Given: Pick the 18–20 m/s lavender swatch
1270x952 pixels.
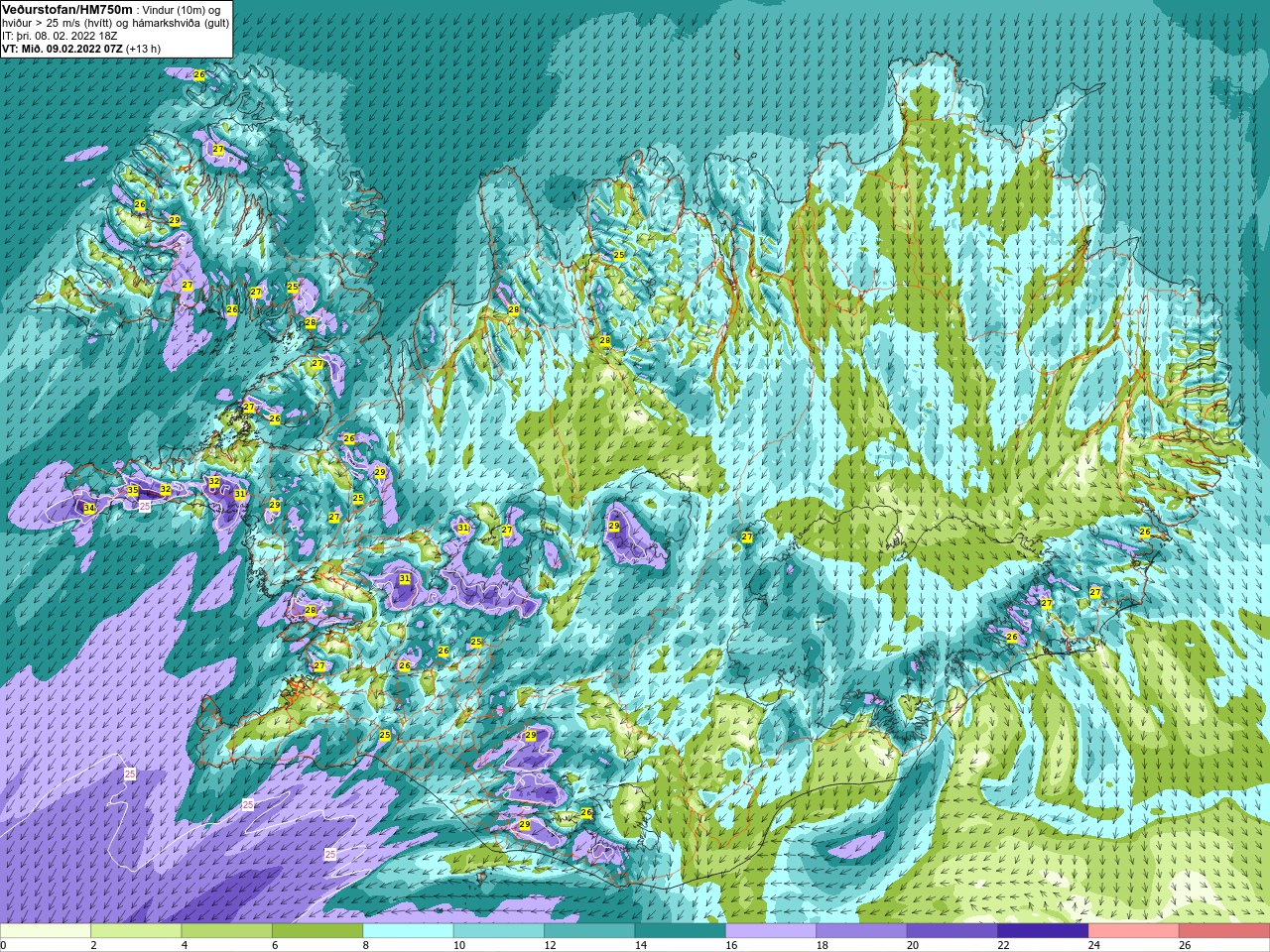Looking at the screenshot, I should click(861, 931).
